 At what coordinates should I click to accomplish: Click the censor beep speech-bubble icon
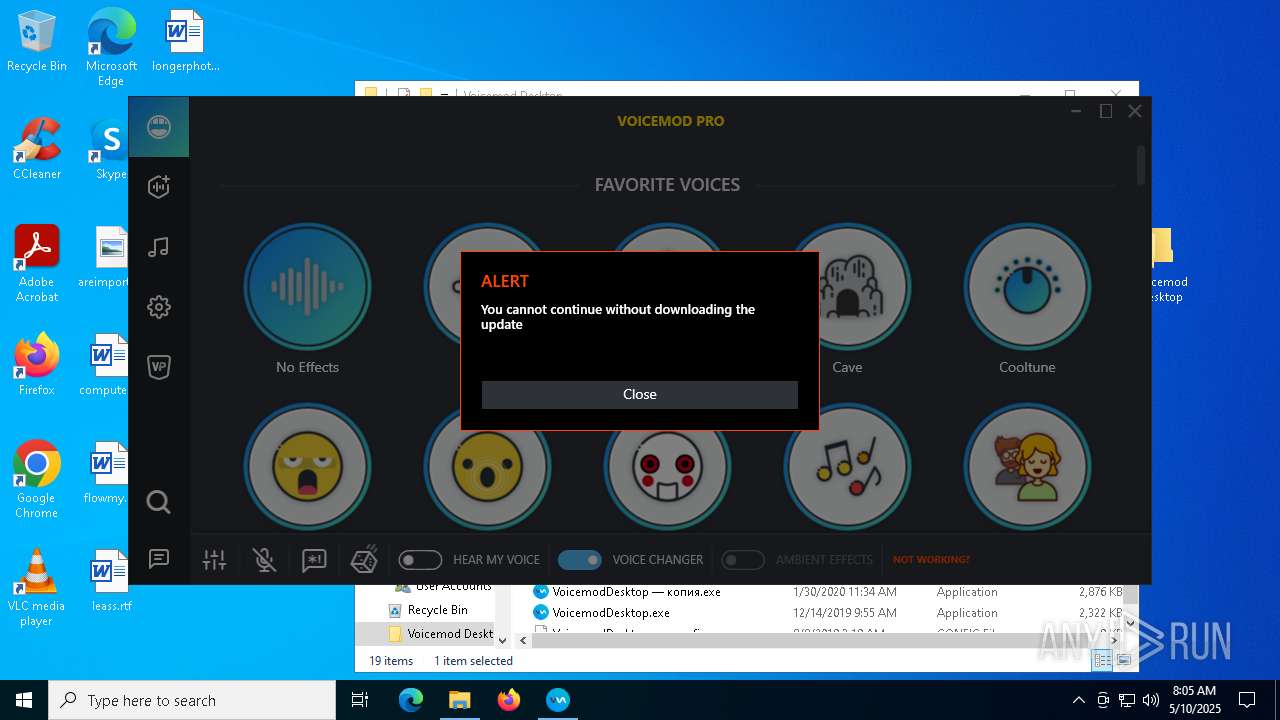[314, 560]
